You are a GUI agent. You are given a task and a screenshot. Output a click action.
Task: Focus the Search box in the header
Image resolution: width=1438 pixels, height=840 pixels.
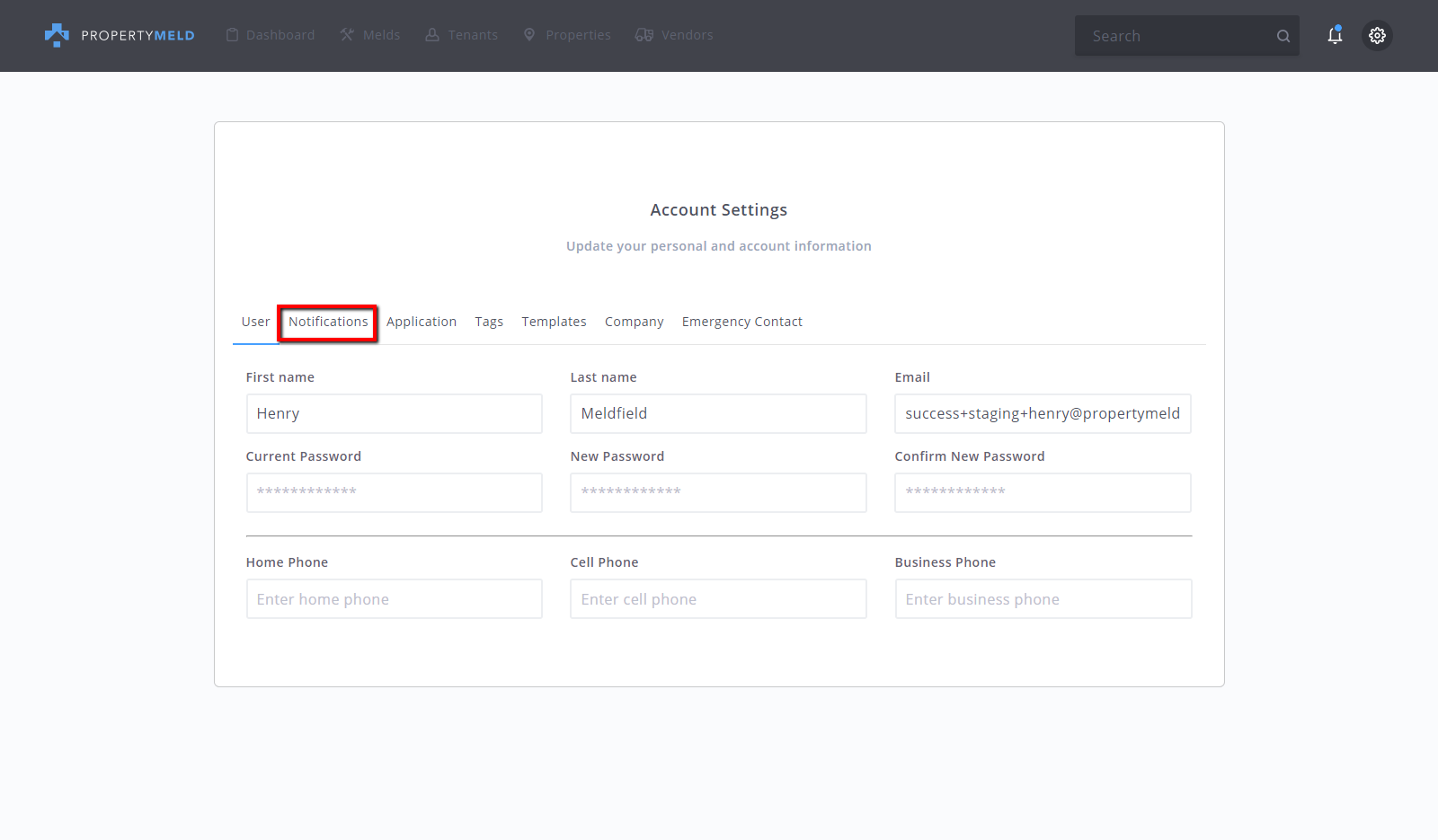coord(1173,36)
